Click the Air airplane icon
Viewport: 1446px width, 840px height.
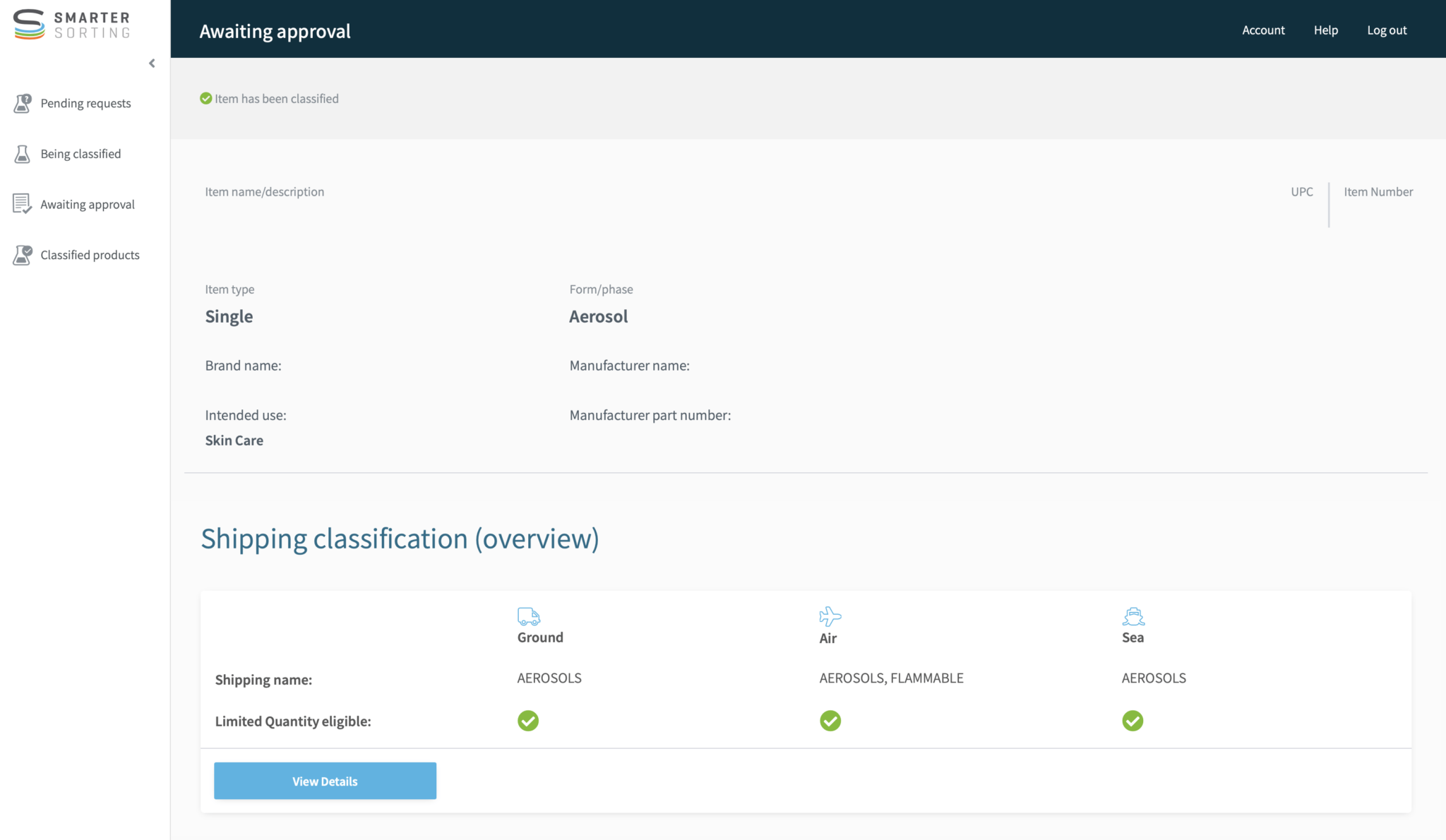[x=830, y=616]
